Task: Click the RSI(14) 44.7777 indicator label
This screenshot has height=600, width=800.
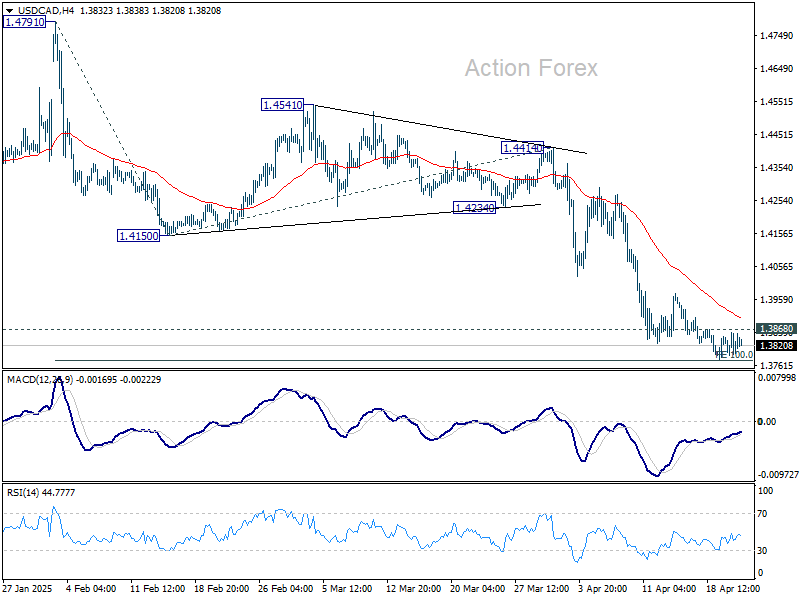Action: pos(41,492)
